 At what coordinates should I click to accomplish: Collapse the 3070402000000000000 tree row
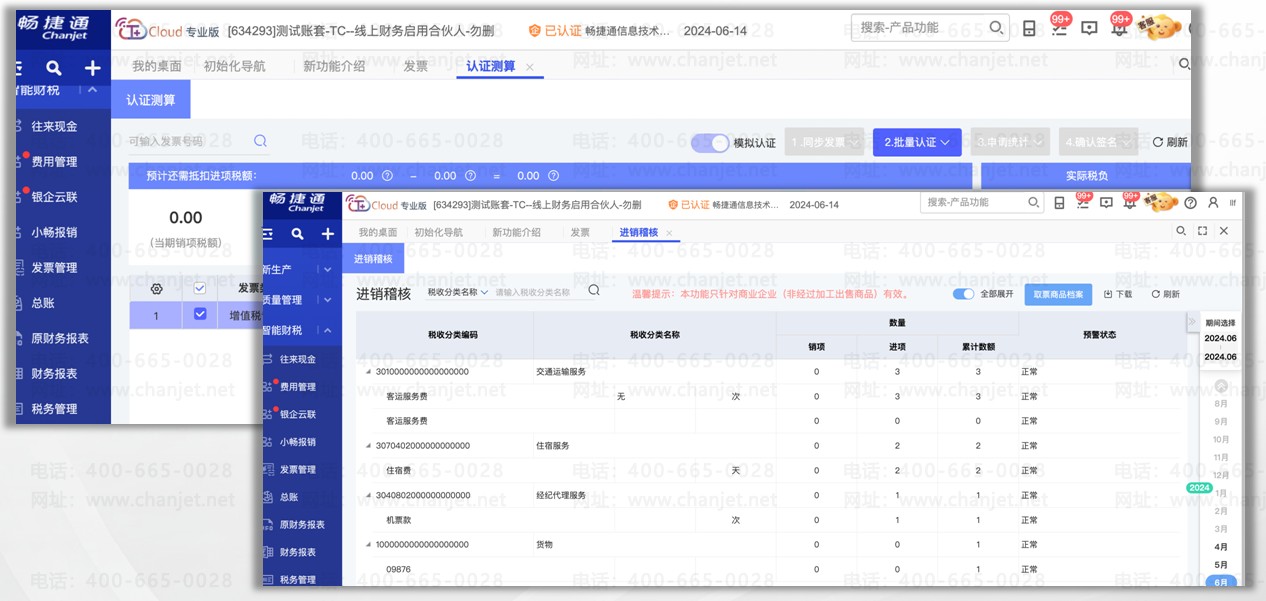(367, 446)
